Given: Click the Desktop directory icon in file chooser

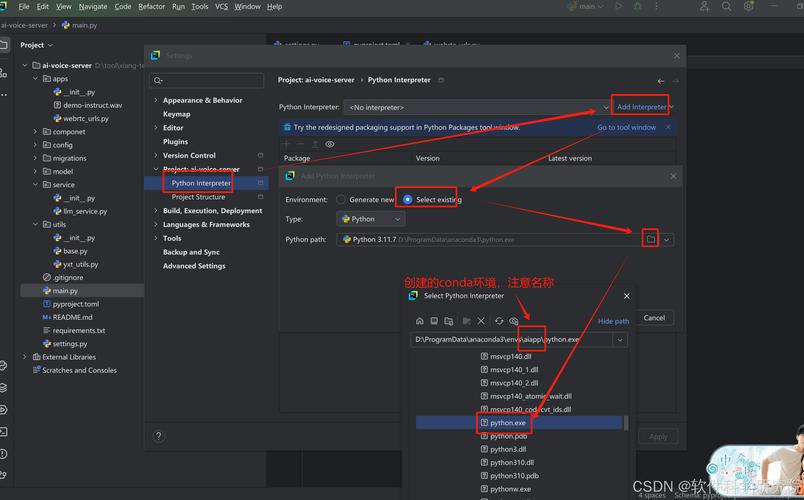Looking at the screenshot, I should [434, 321].
